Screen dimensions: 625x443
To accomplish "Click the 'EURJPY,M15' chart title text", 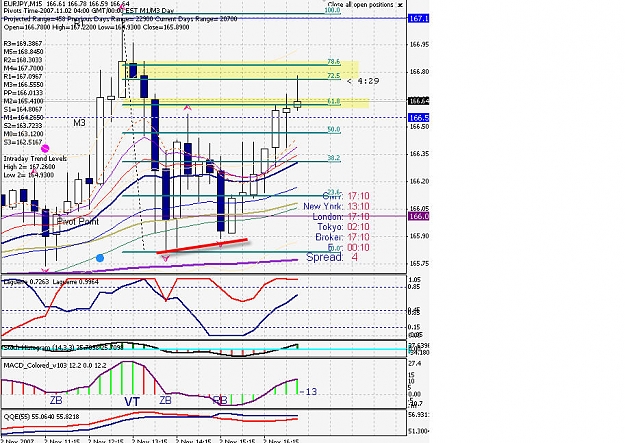I will pos(22,4).
